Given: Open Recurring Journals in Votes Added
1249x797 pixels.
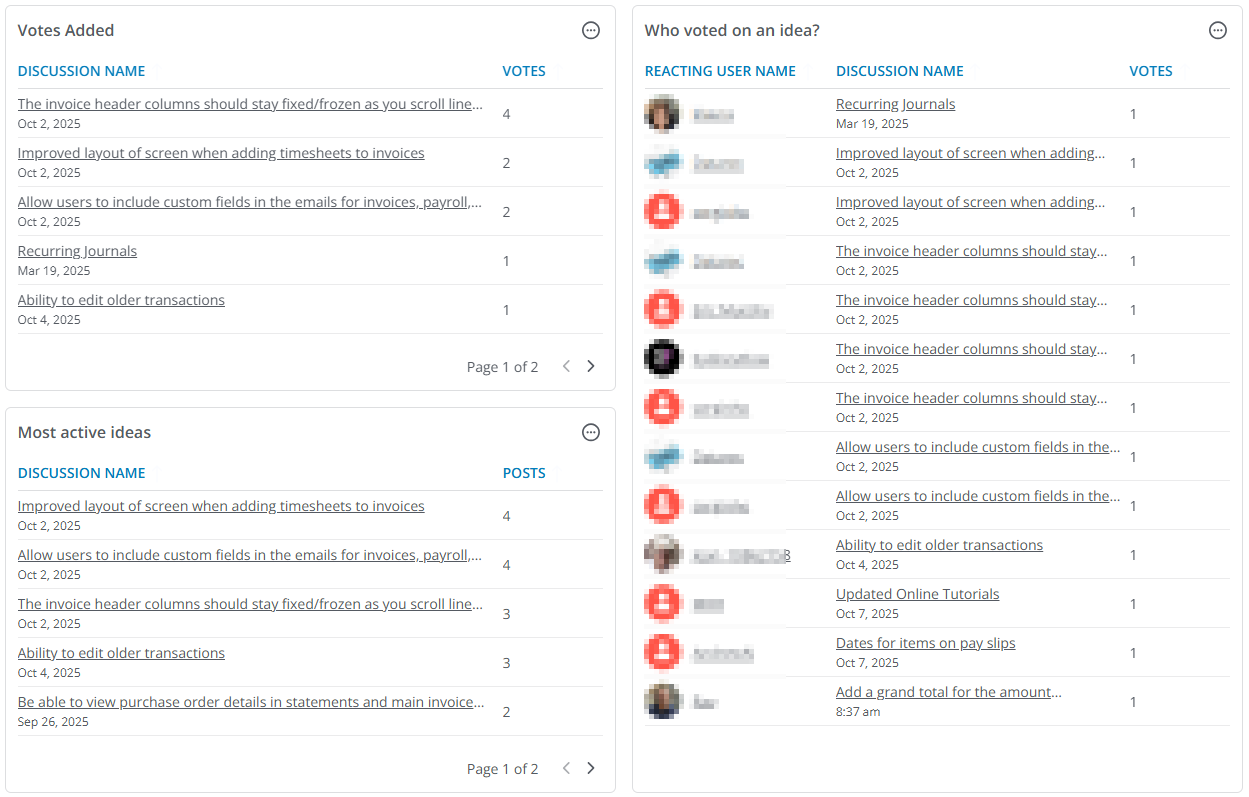Looking at the screenshot, I should [77, 251].
